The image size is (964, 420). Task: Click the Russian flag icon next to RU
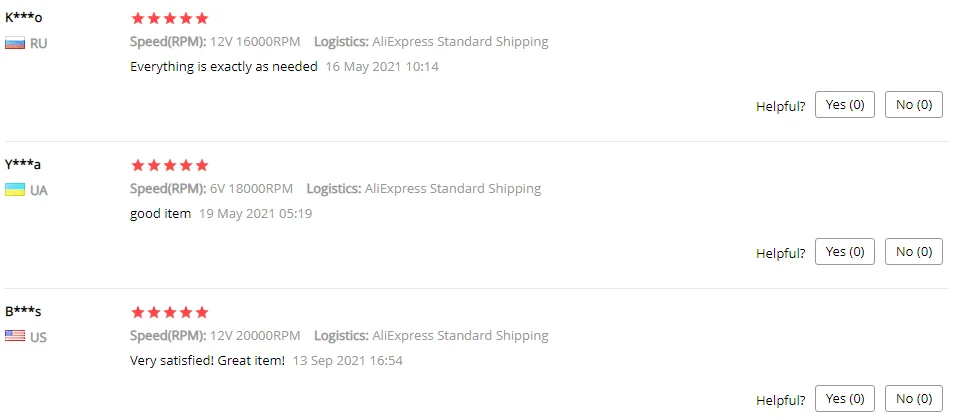tap(14, 43)
